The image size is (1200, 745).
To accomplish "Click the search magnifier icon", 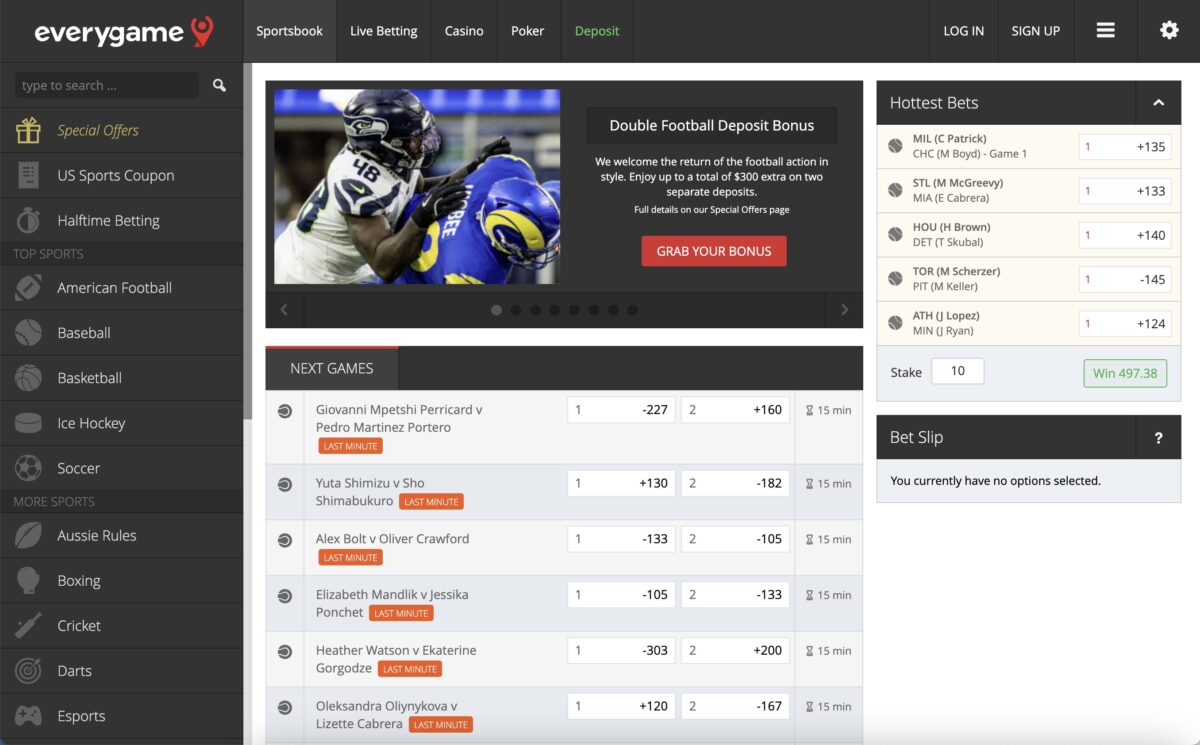I will 219,86.
